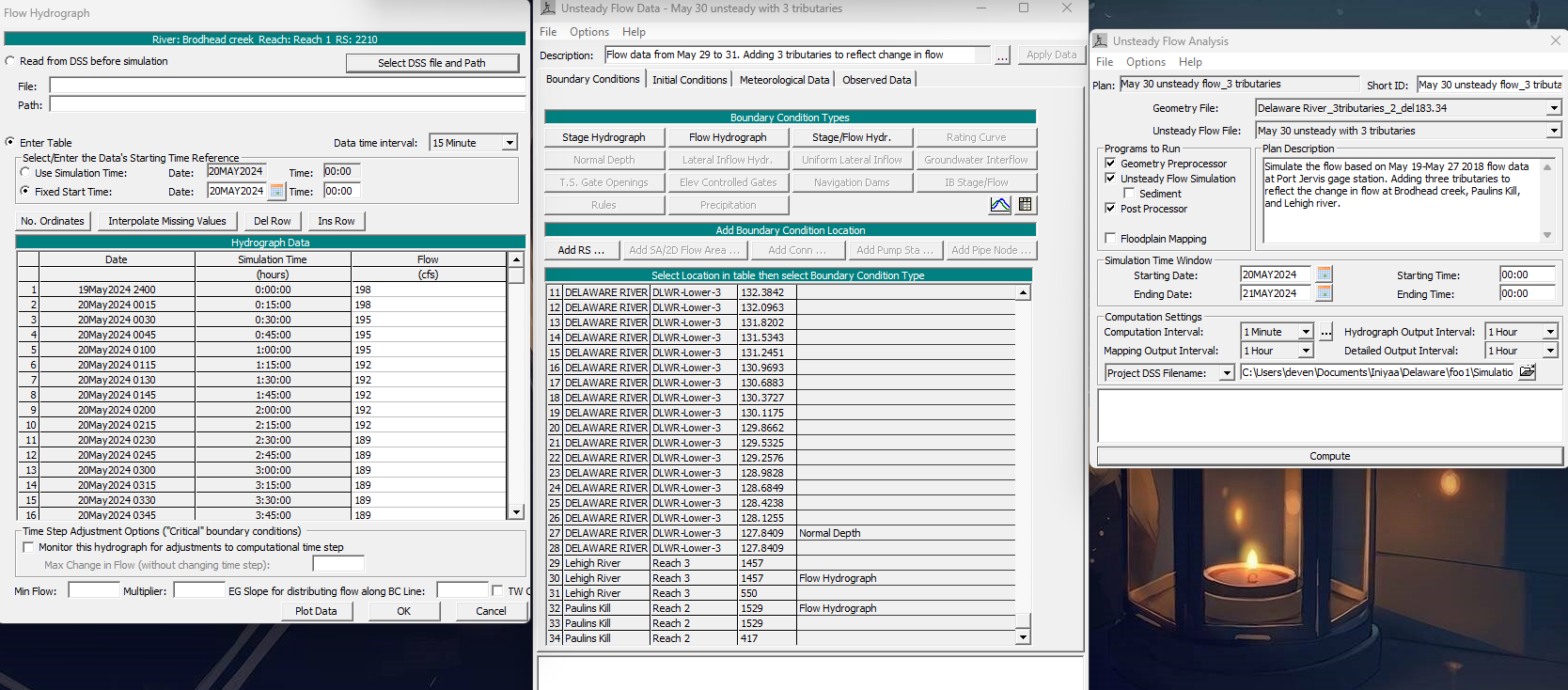
Task: Switch to the Initial Conditions tab
Action: click(x=690, y=80)
